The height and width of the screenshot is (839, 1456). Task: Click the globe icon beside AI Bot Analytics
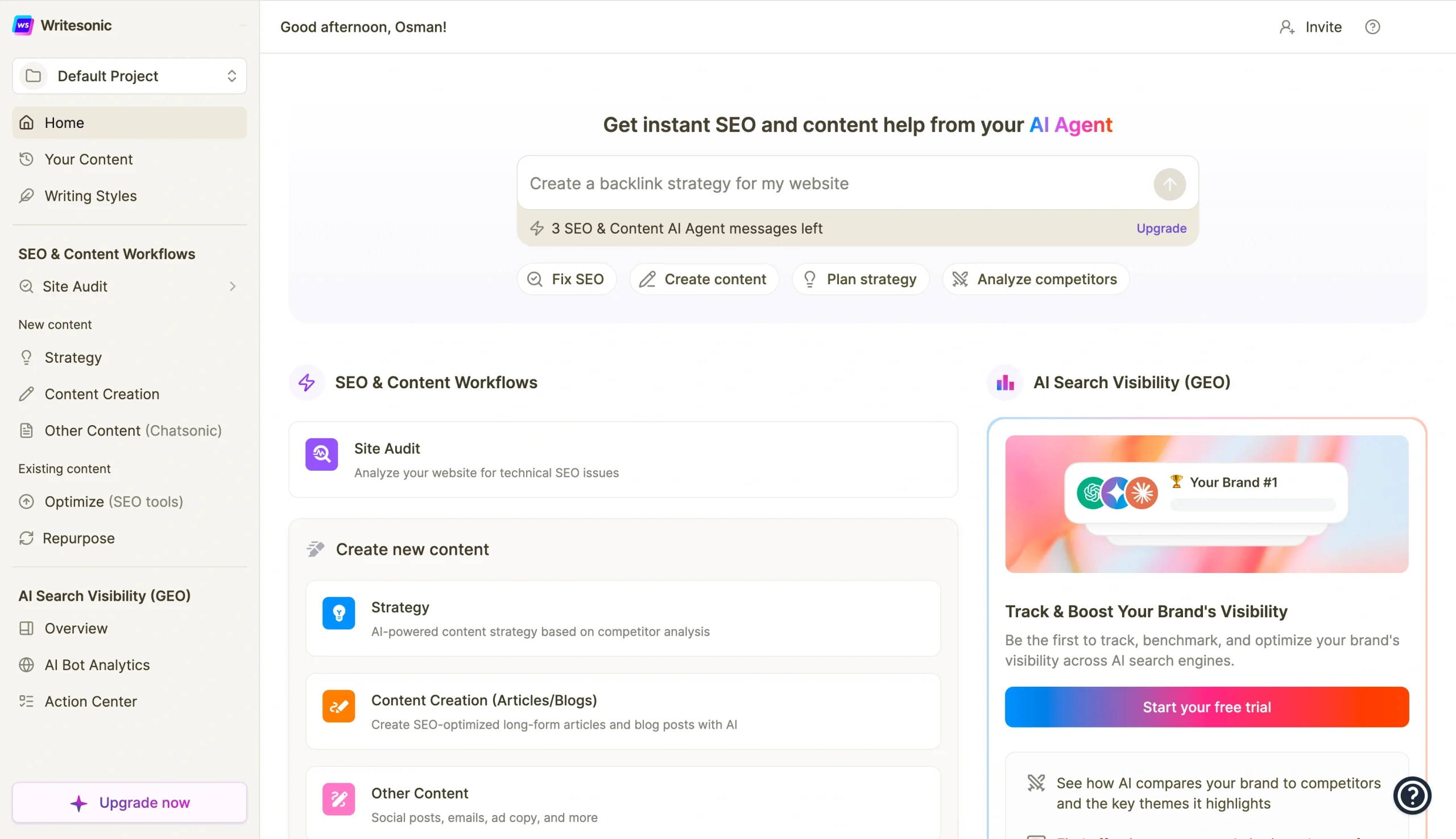pyautogui.click(x=27, y=665)
